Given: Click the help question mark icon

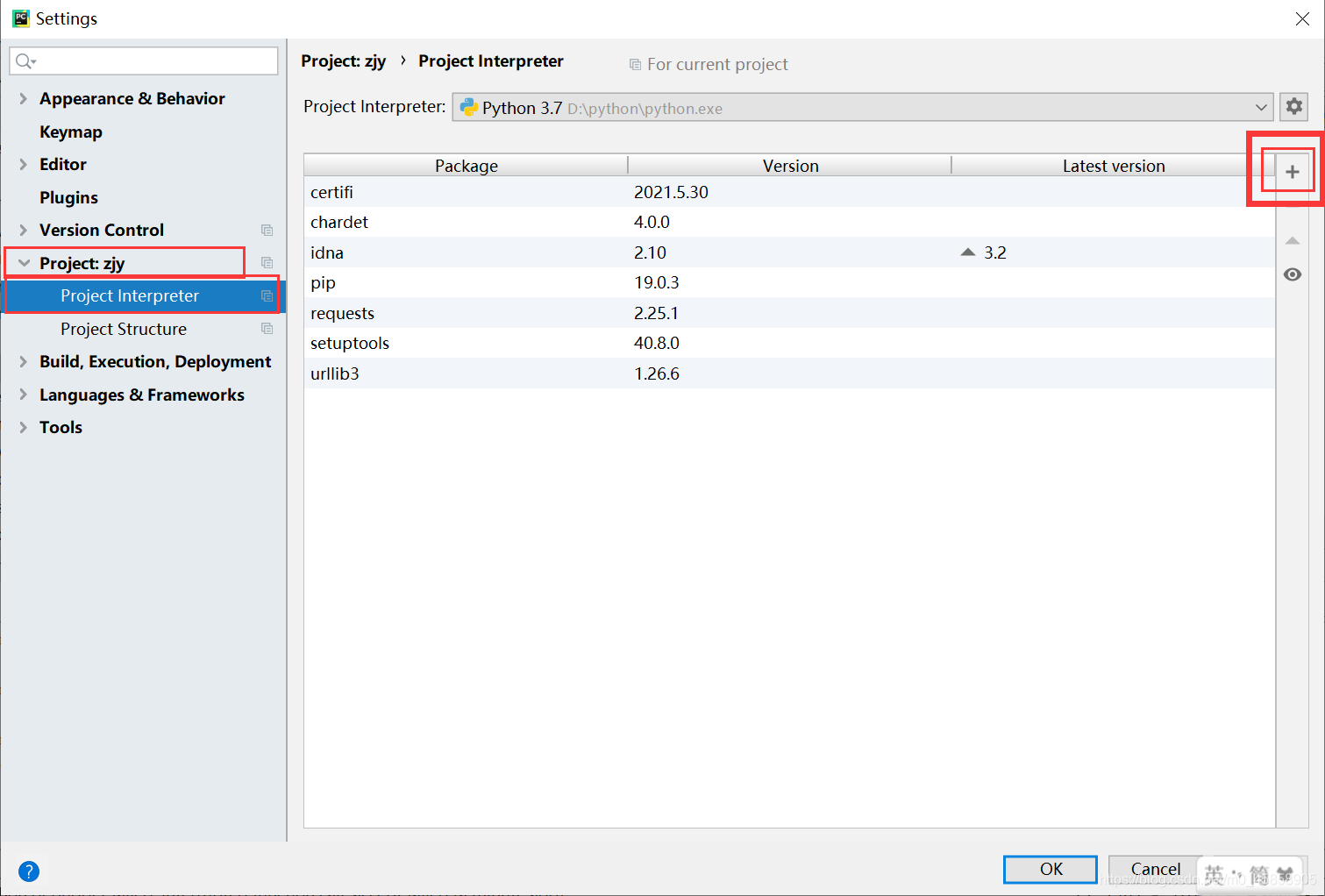Looking at the screenshot, I should pyautogui.click(x=29, y=871).
